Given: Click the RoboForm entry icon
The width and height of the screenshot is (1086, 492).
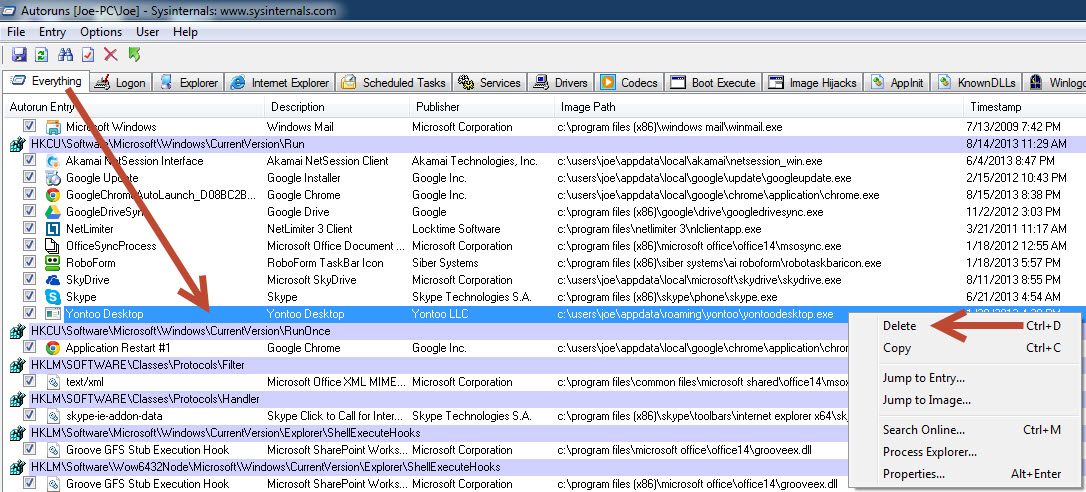Looking at the screenshot, I should (x=53, y=263).
